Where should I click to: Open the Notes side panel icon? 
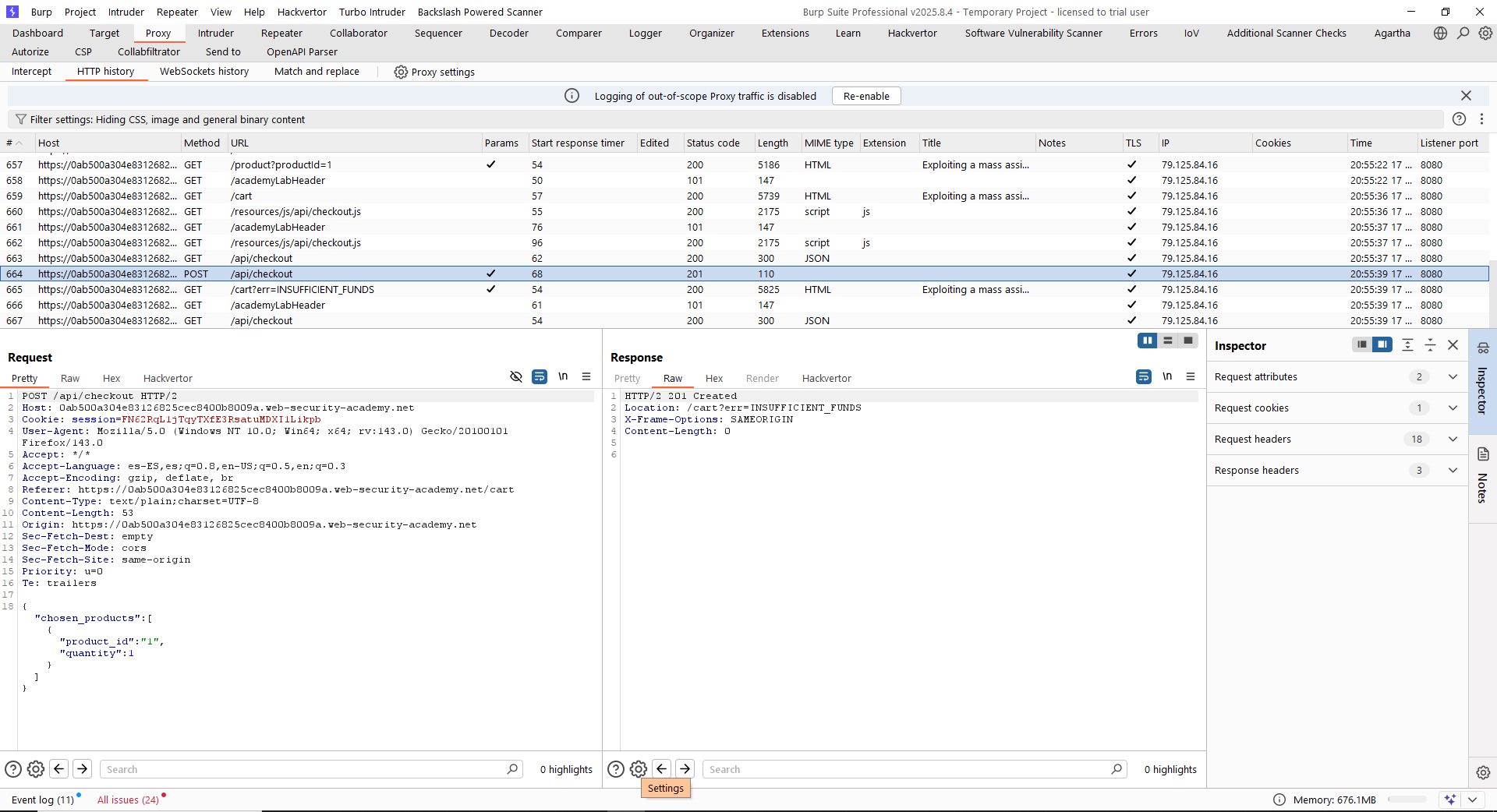pyautogui.click(x=1482, y=454)
